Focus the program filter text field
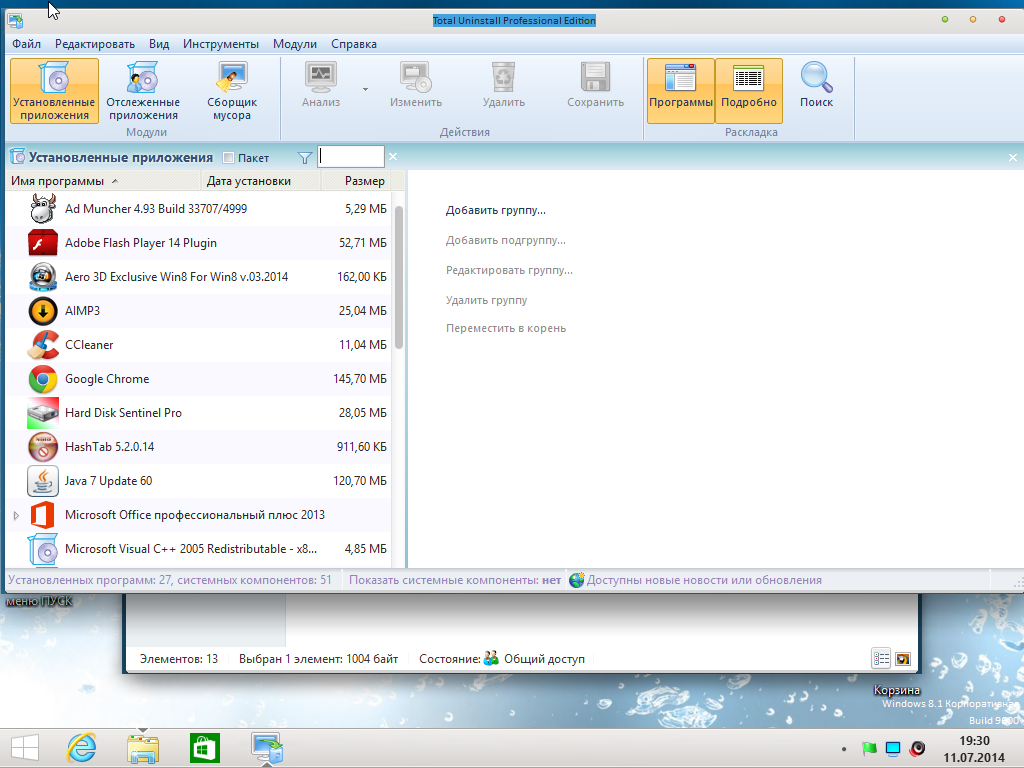This screenshot has width=1024, height=768. click(351, 157)
